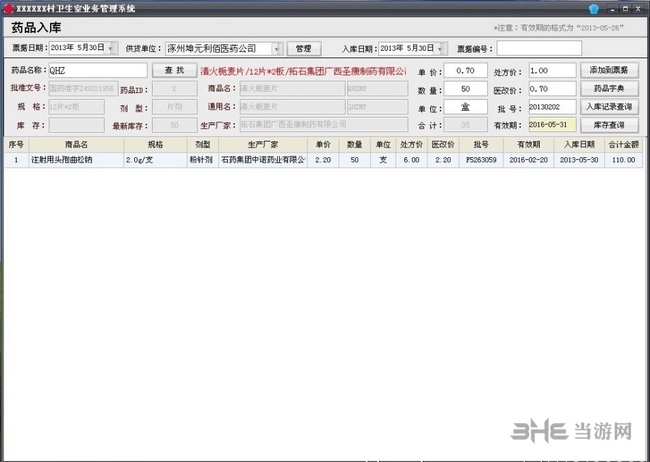This screenshot has height=462, width=650.
Task: Open the 供货单位 supplier dropdown arrow
Action: point(277,49)
